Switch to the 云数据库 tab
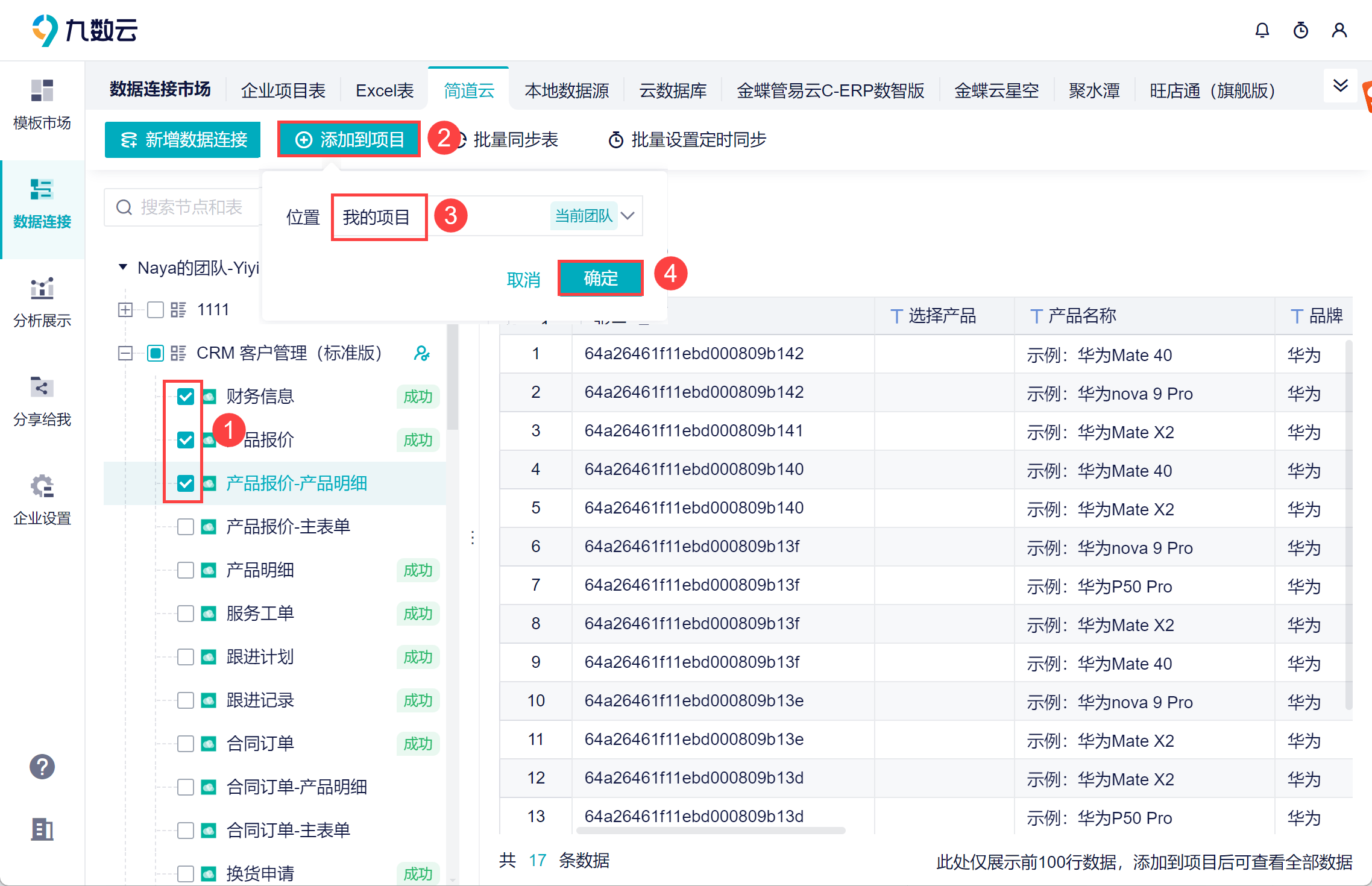The height and width of the screenshot is (886, 1372). click(x=672, y=90)
